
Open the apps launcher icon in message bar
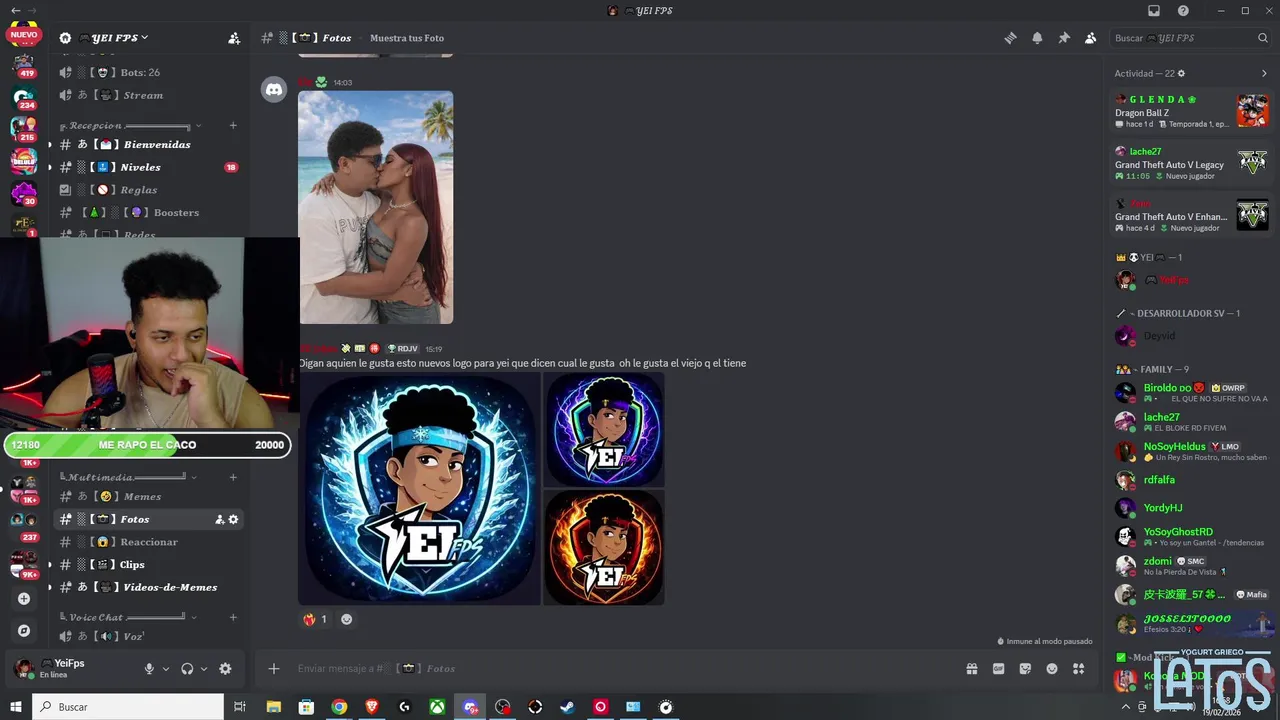pos(1078,668)
